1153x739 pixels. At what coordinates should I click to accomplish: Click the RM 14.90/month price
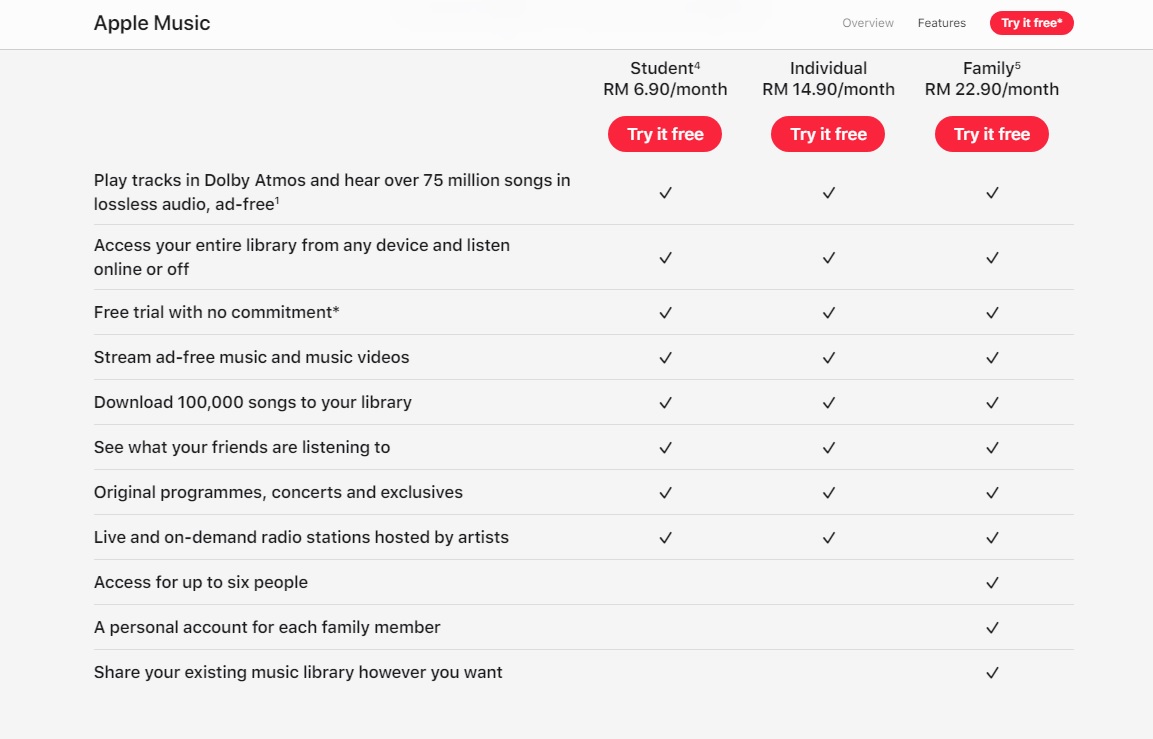tap(829, 89)
